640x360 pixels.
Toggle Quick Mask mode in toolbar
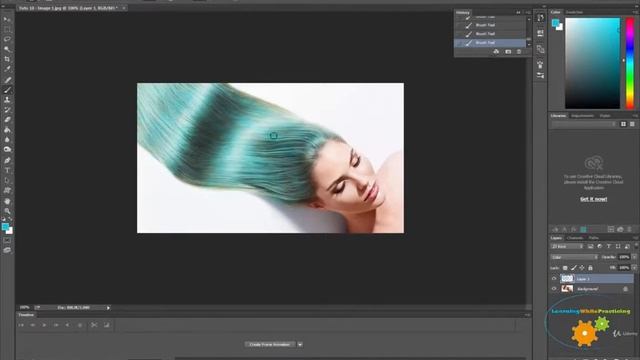pos(7,241)
